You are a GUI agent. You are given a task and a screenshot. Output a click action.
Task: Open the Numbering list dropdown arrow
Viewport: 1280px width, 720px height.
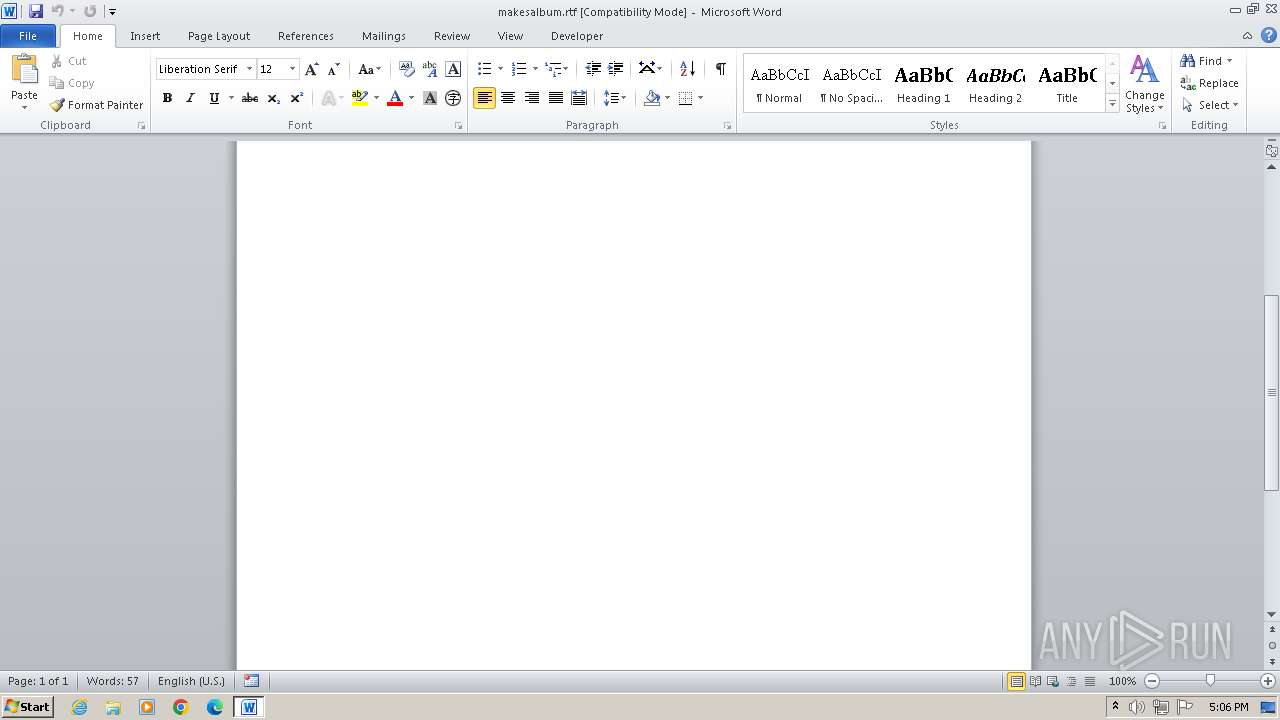[x=535, y=69]
